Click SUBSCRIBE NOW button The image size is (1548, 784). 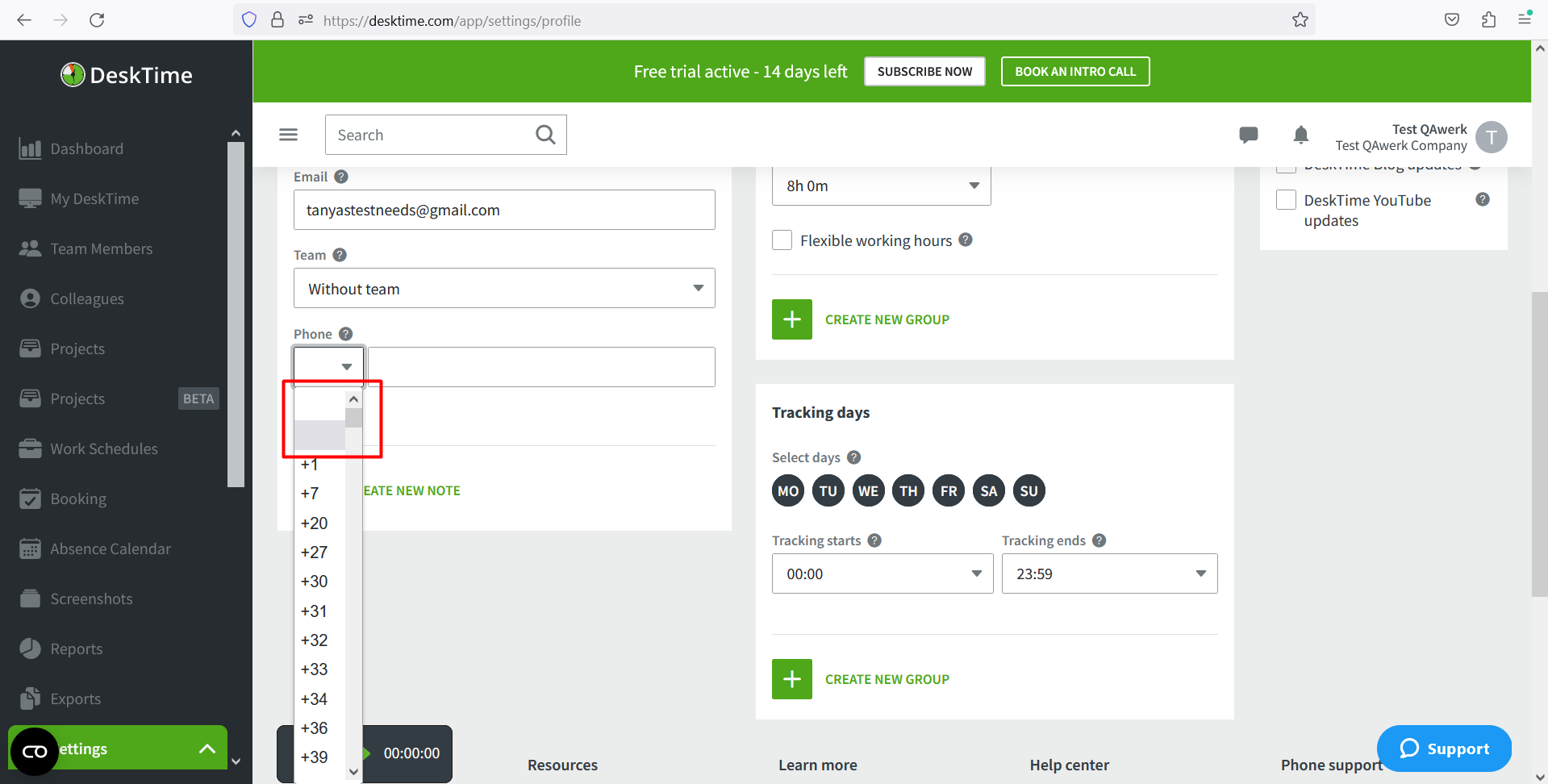pyautogui.click(x=924, y=72)
